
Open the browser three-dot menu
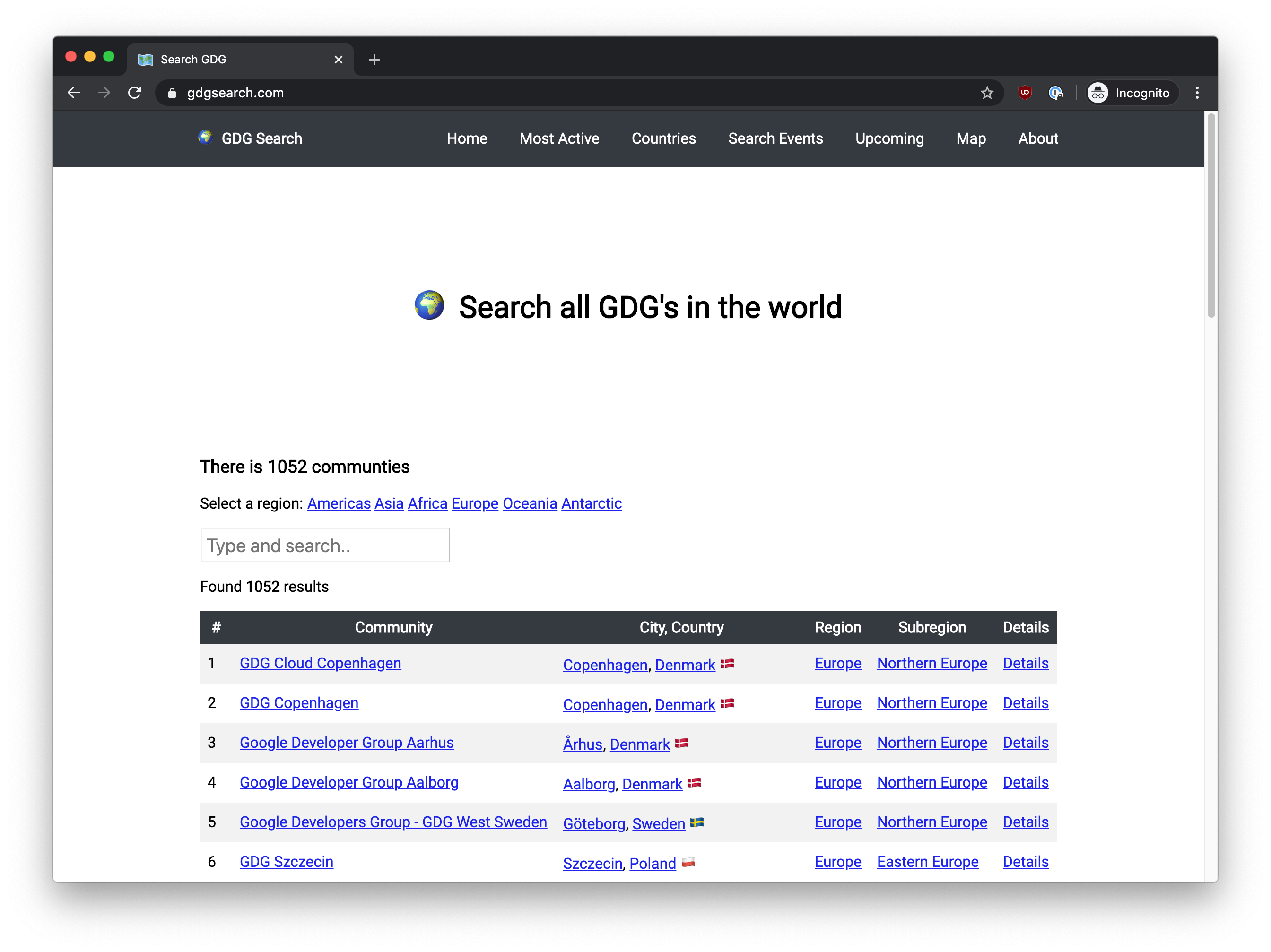(1197, 93)
